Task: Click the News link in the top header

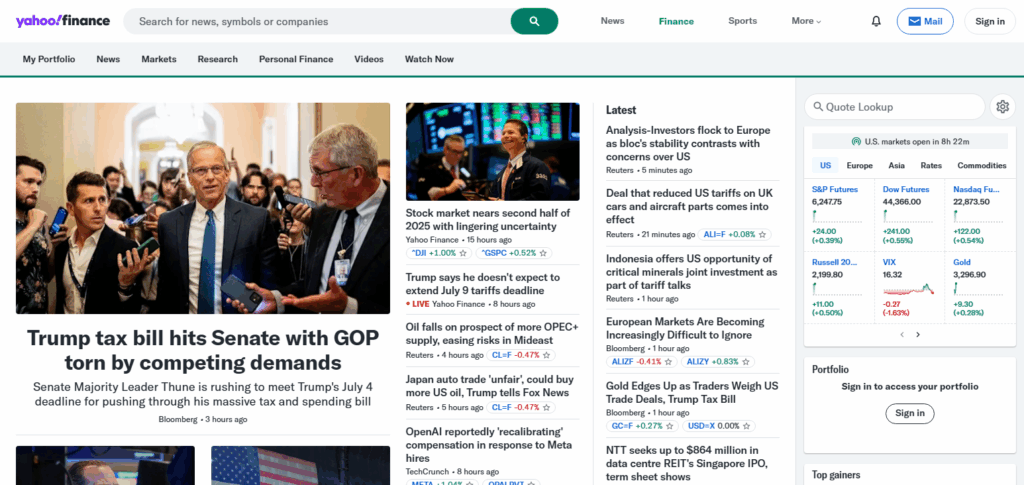Action: [x=613, y=21]
